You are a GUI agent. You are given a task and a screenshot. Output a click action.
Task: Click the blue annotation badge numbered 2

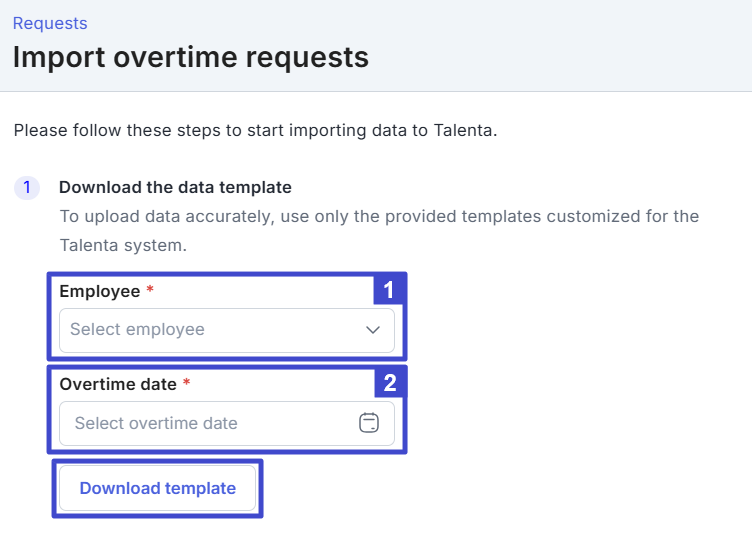point(390,382)
